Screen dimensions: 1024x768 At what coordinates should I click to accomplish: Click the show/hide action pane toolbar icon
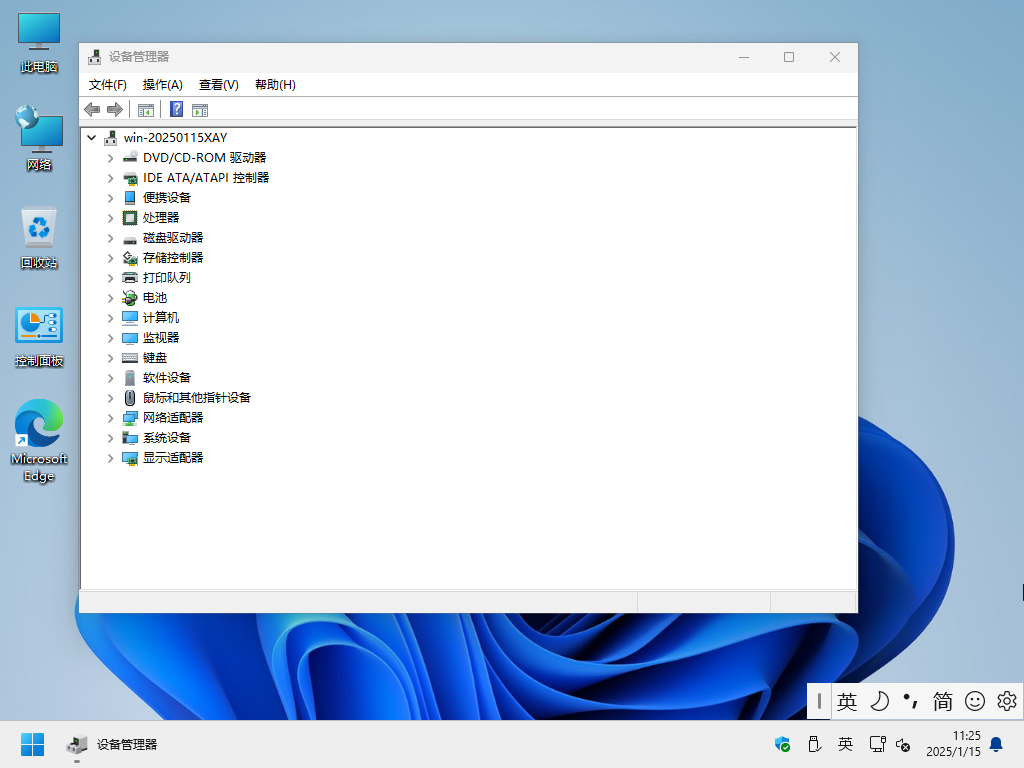[200, 110]
